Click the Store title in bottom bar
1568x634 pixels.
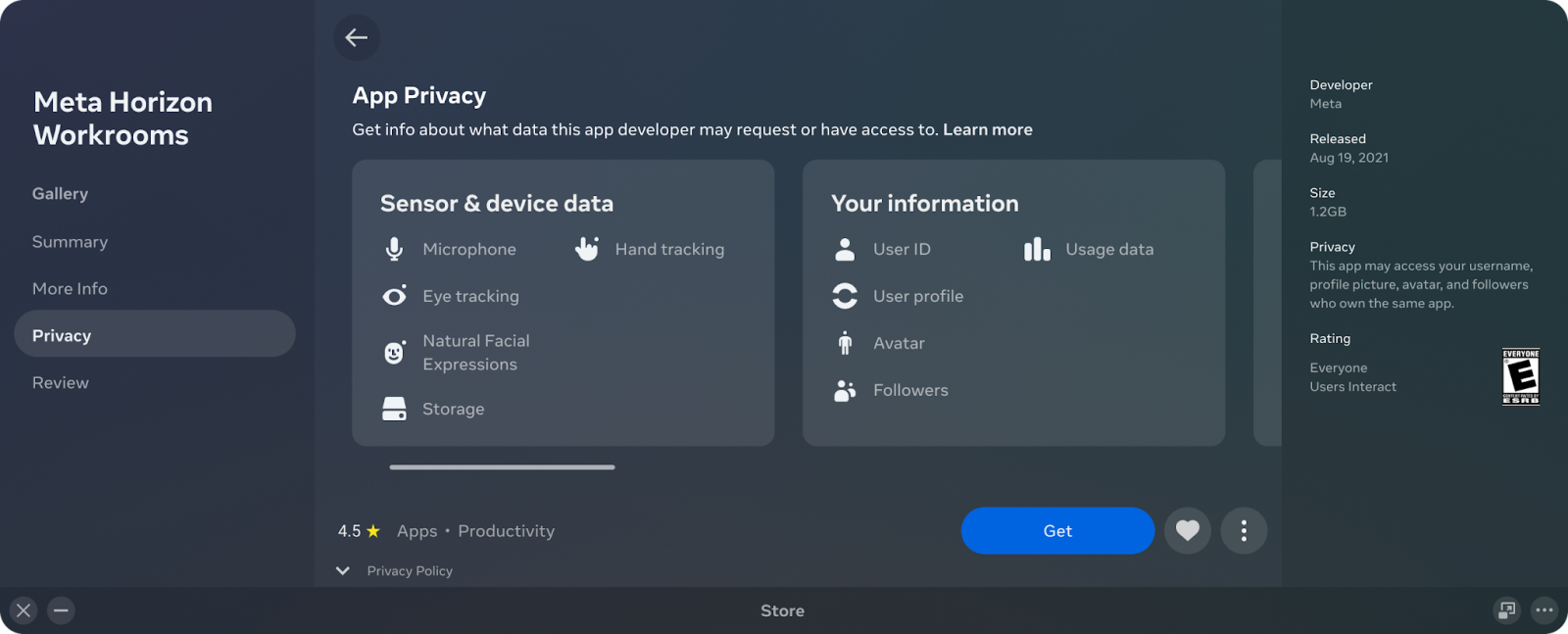point(783,610)
